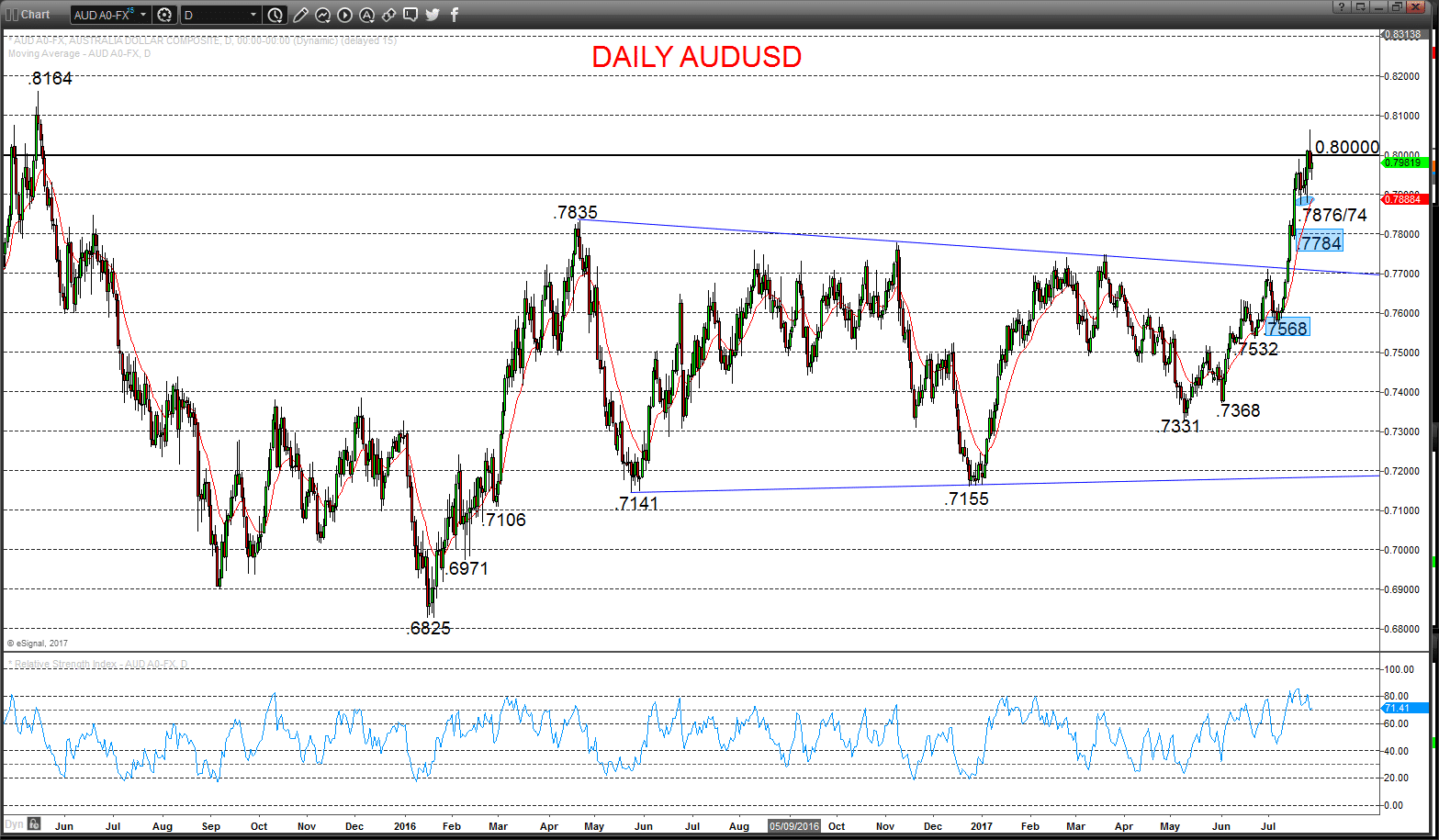
Task: Click the 0.82000 price axis label
Action: [x=1402, y=76]
